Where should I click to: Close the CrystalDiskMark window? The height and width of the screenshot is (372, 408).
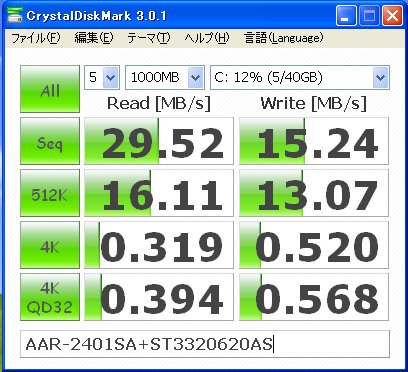[392, 15]
